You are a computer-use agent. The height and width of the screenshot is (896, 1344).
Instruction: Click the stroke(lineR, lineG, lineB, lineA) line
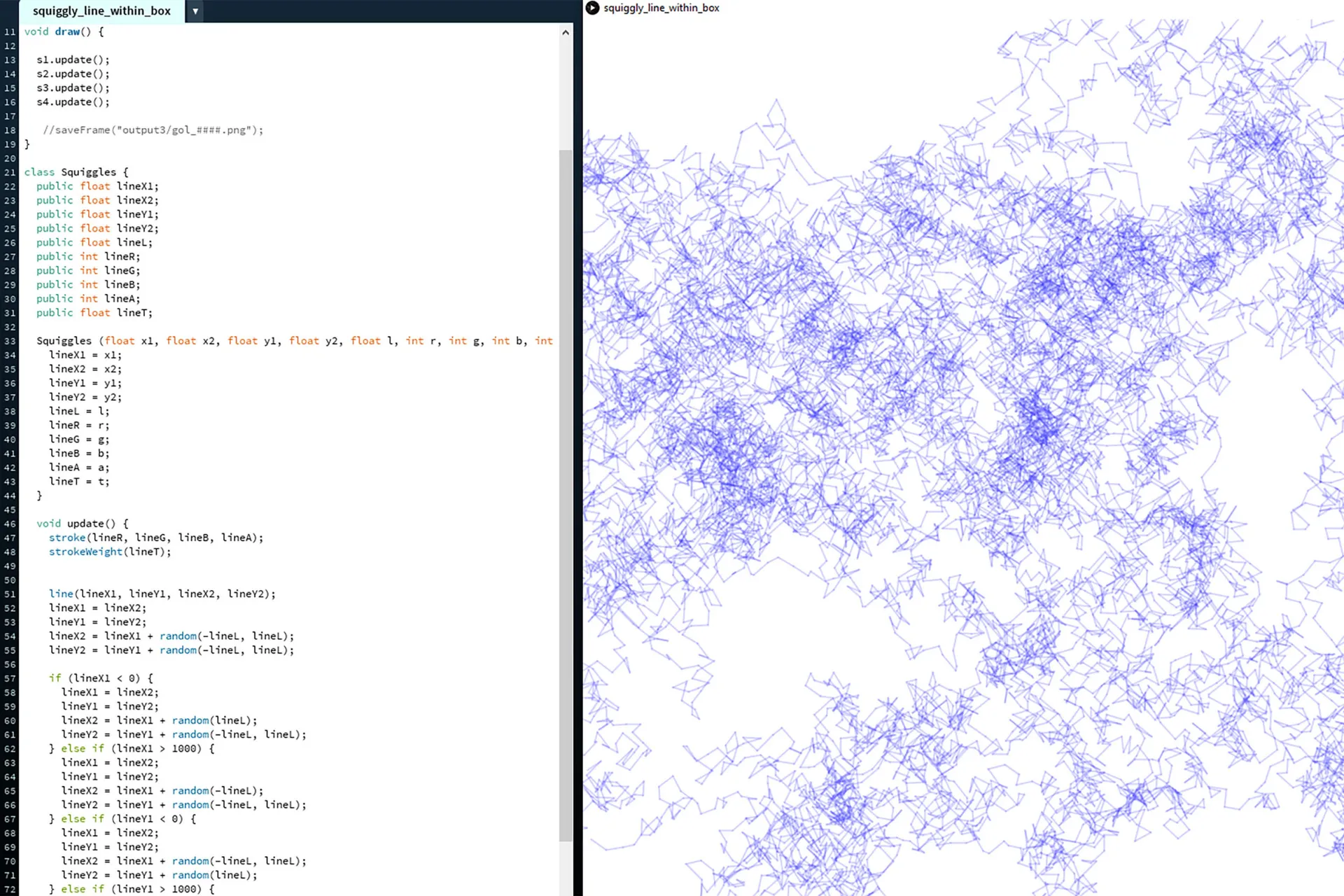click(x=155, y=538)
